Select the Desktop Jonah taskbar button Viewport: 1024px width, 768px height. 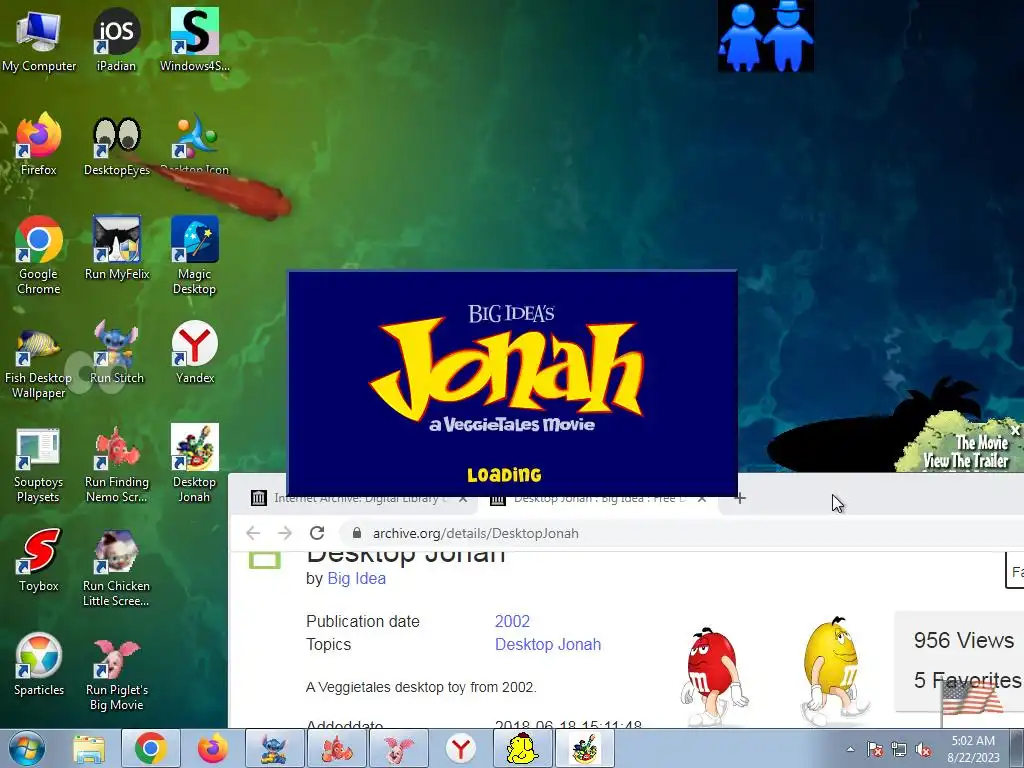tap(585, 748)
